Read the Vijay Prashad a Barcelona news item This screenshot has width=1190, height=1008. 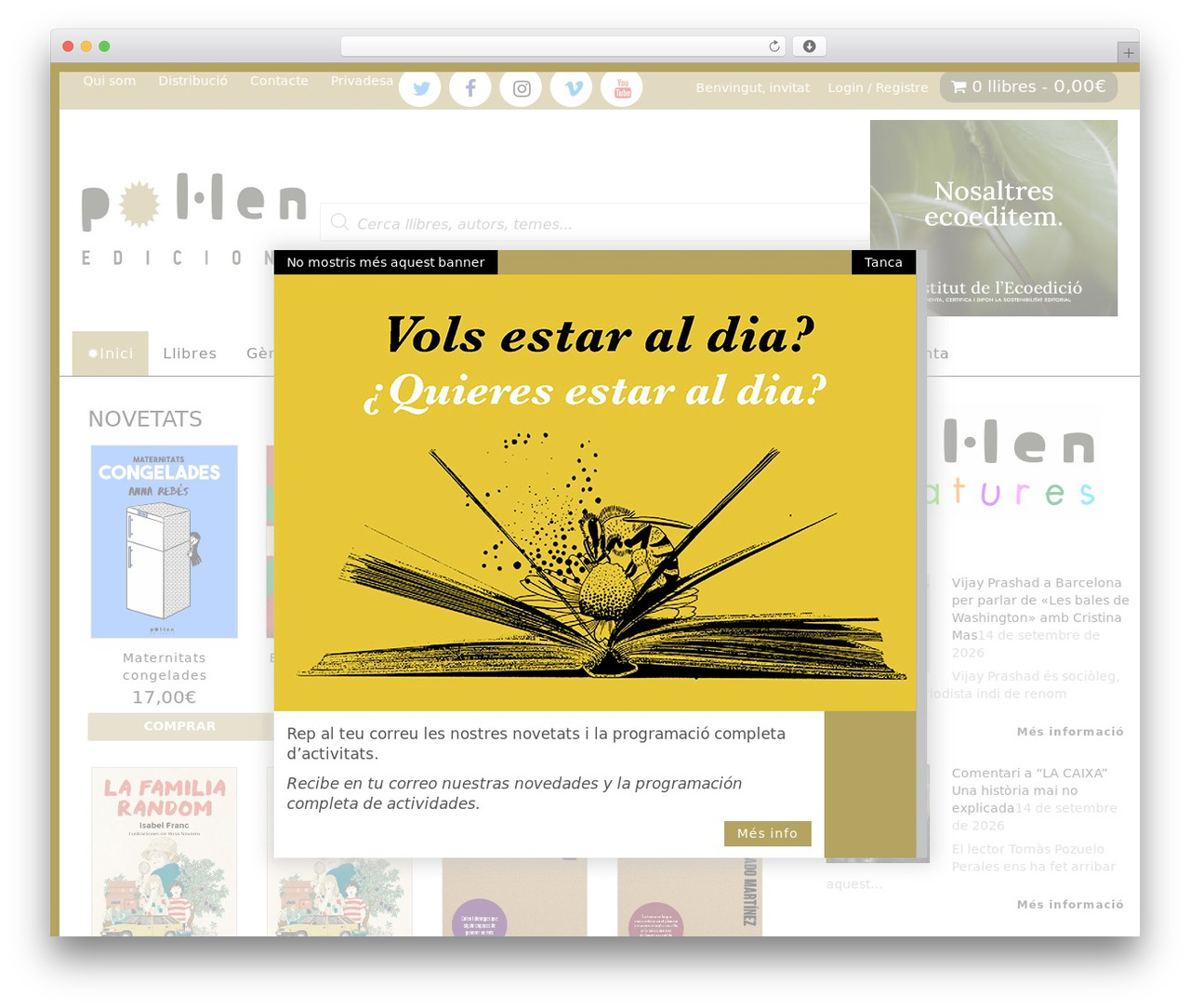[1040, 608]
